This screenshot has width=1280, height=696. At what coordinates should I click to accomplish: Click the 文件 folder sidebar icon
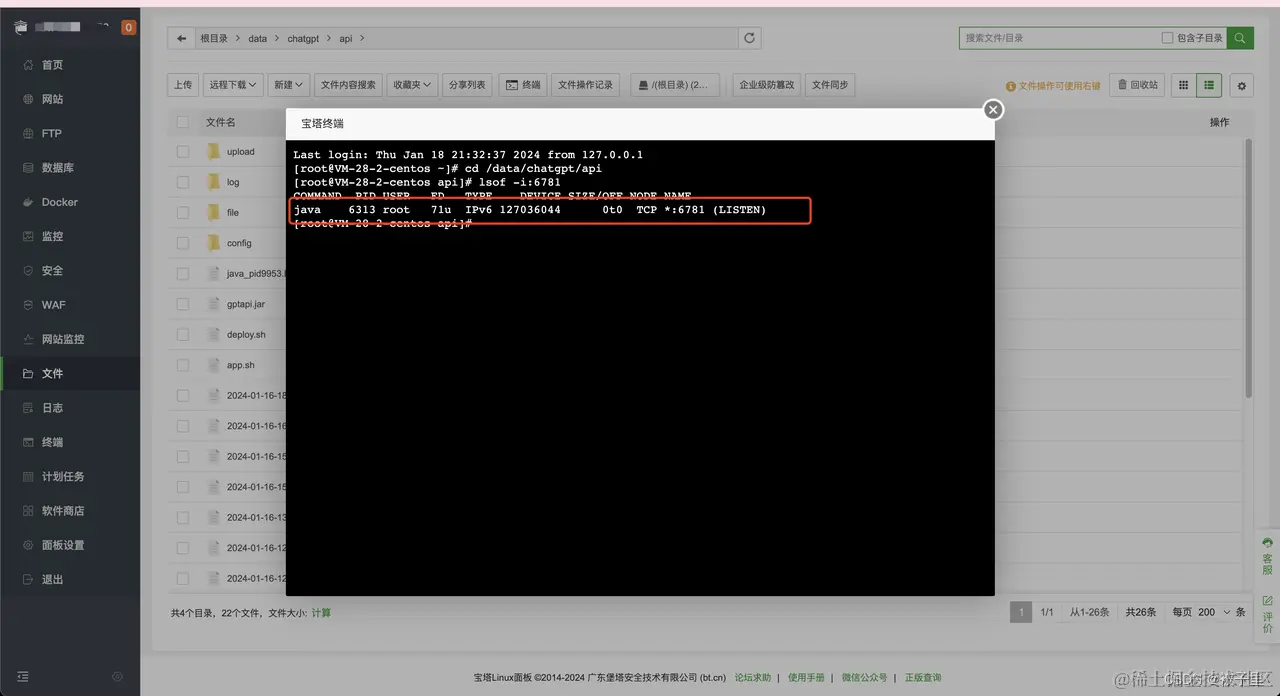(x=29, y=374)
